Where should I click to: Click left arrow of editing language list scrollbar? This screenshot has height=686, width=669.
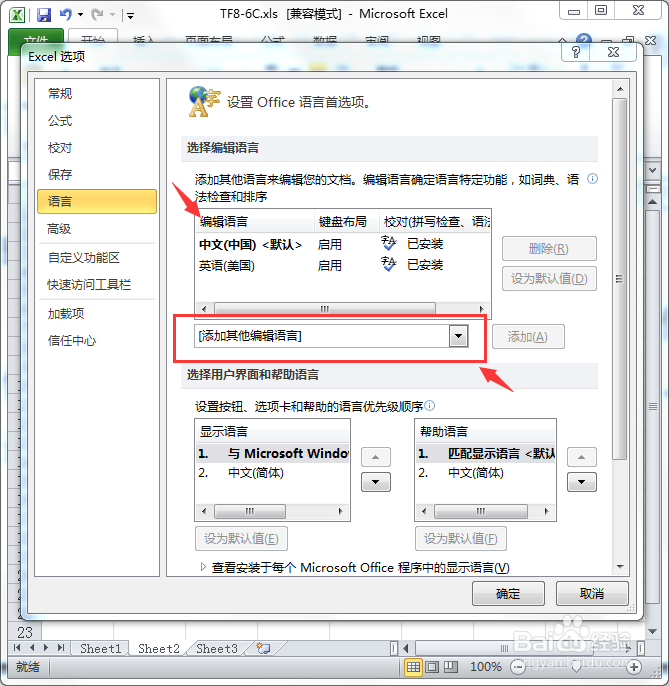point(204,308)
